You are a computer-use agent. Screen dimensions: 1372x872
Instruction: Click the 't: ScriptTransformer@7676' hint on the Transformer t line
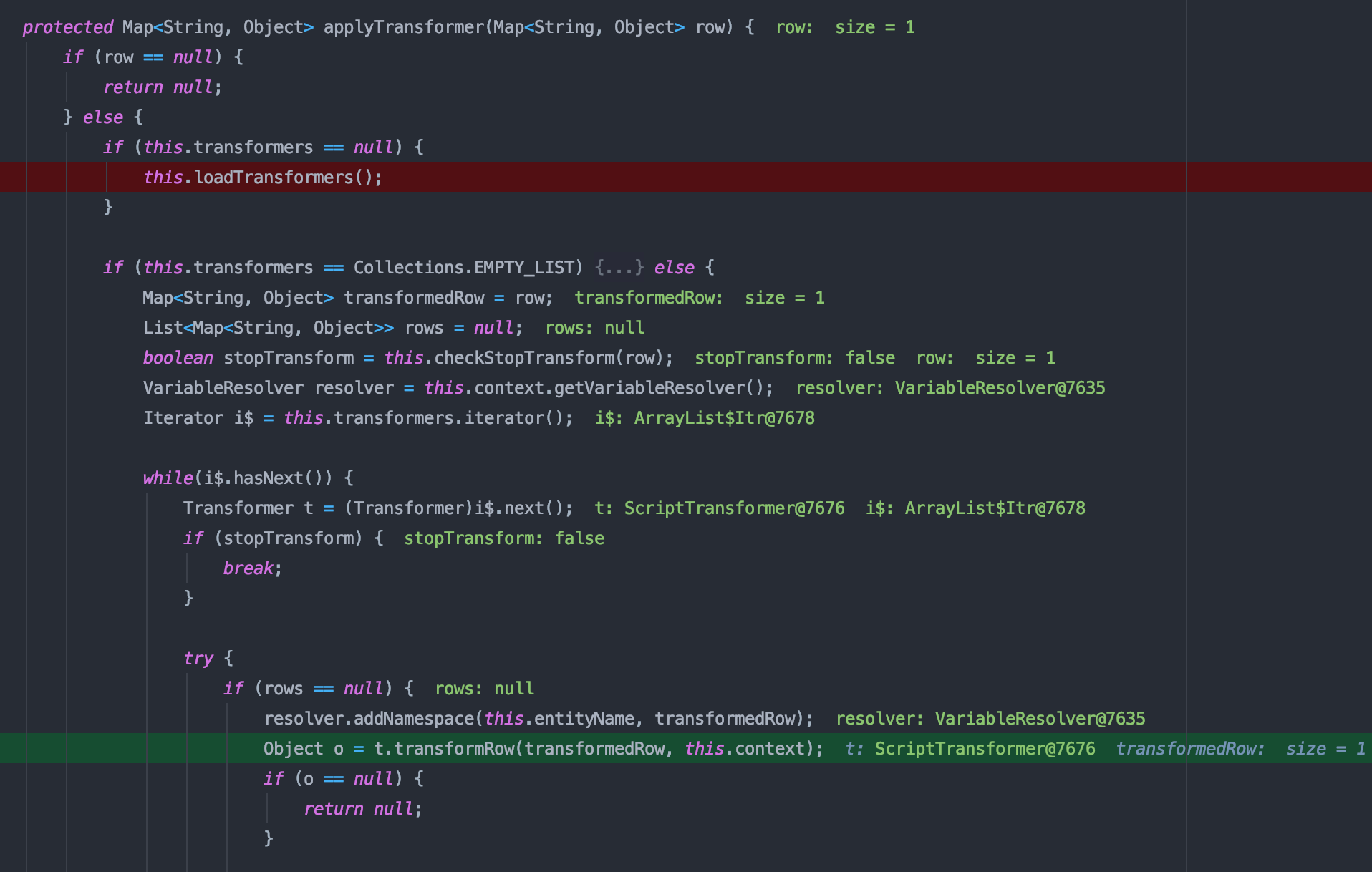point(719,508)
